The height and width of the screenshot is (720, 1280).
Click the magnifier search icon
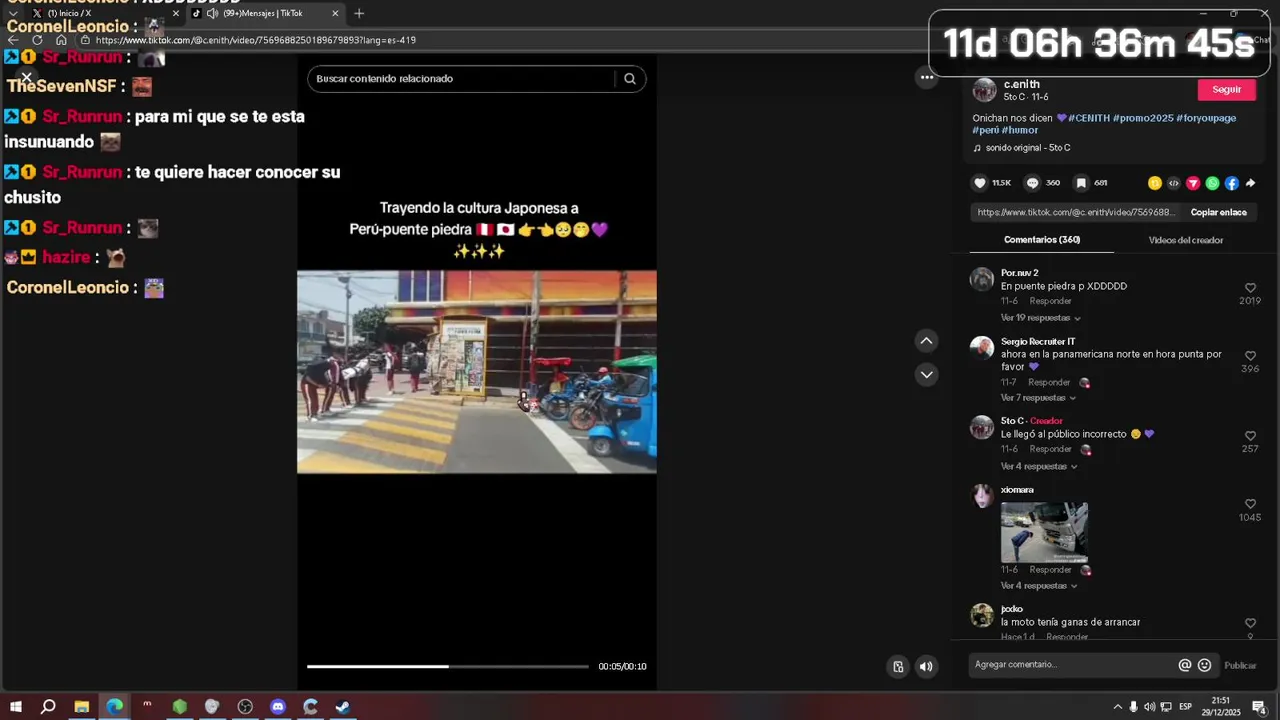pyautogui.click(x=630, y=78)
